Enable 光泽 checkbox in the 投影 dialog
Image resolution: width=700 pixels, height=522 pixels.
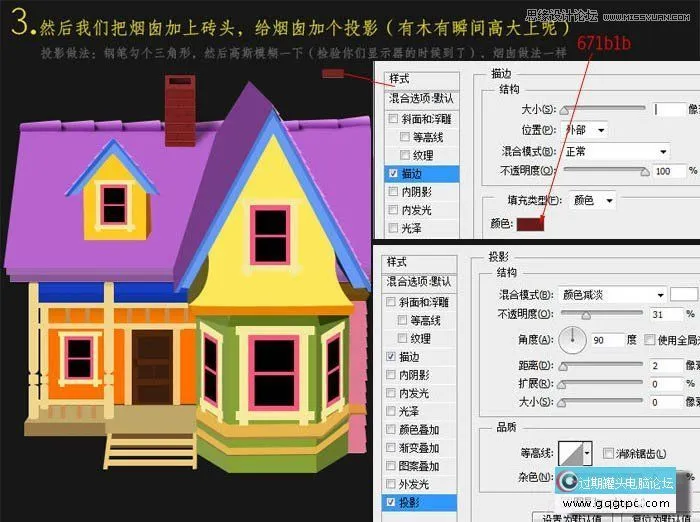(x=391, y=411)
